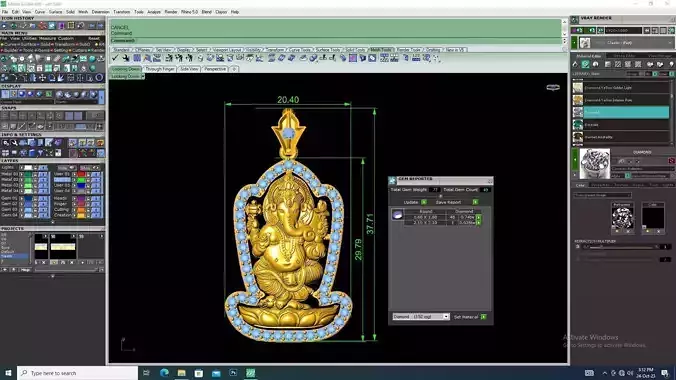Image resolution: width=676 pixels, height=380 pixels.
Task: Open Microsoft Edge from the taskbar
Action: click(x=164, y=373)
